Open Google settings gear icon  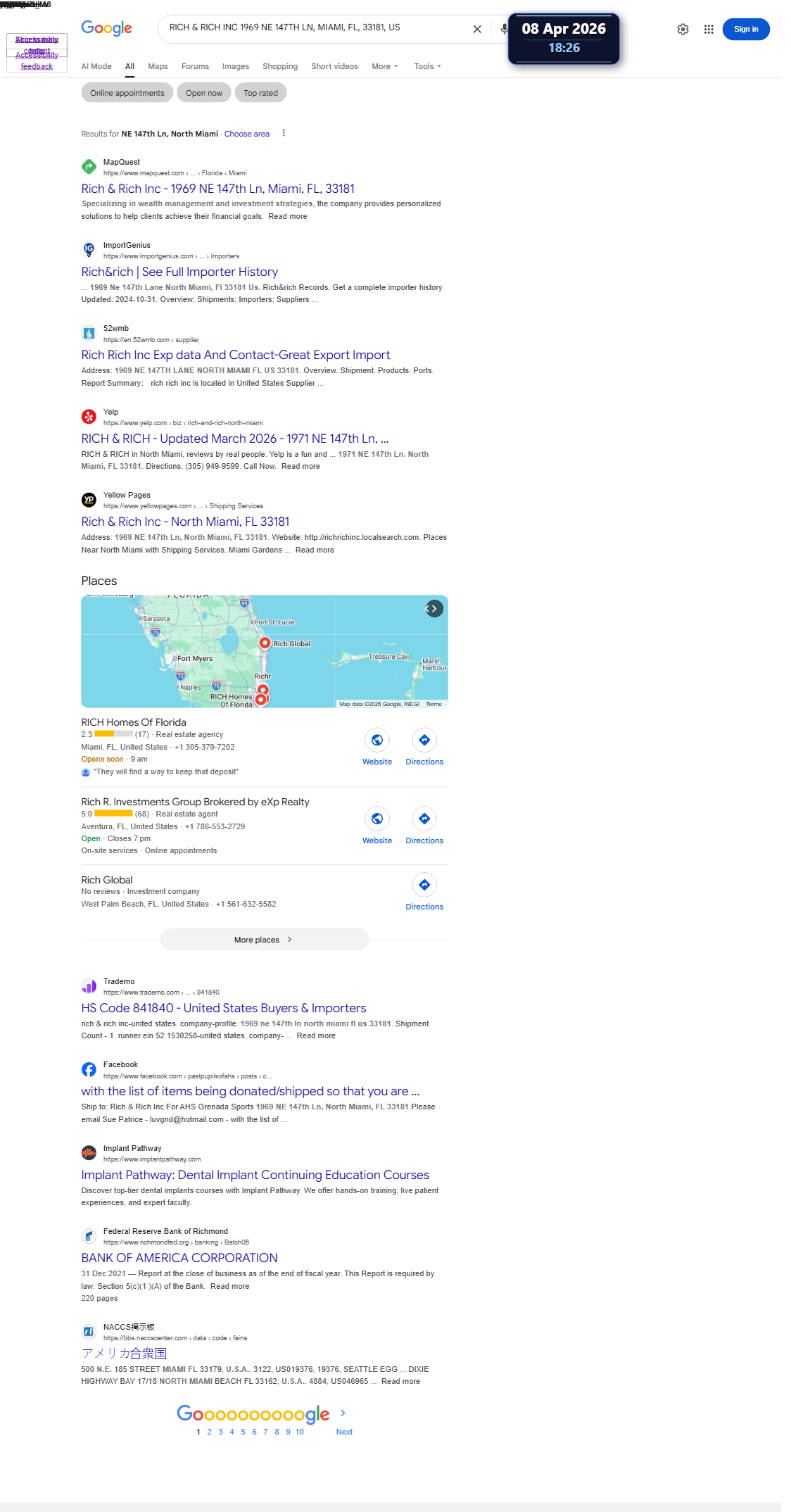tap(683, 30)
